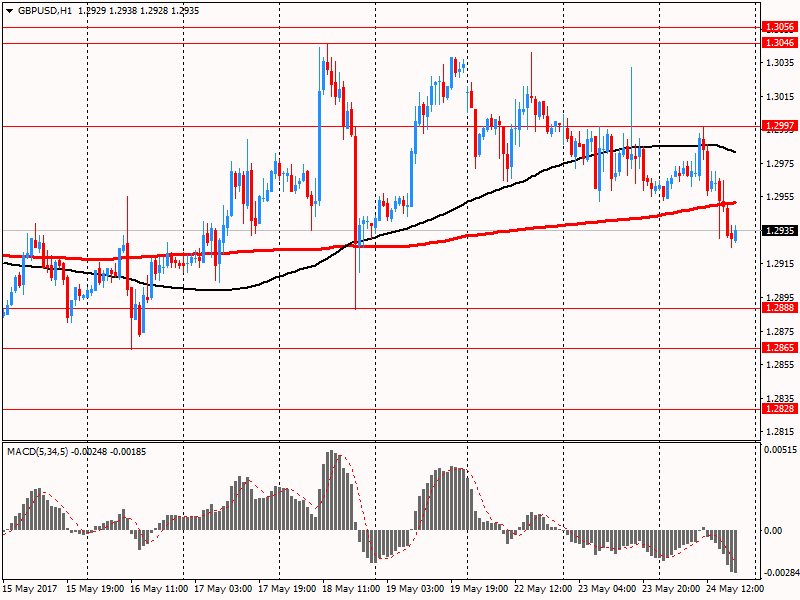Viewport: 800px width, 600px height.
Task: Click the 22 May 12:00 time label
Action: (x=543, y=589)
